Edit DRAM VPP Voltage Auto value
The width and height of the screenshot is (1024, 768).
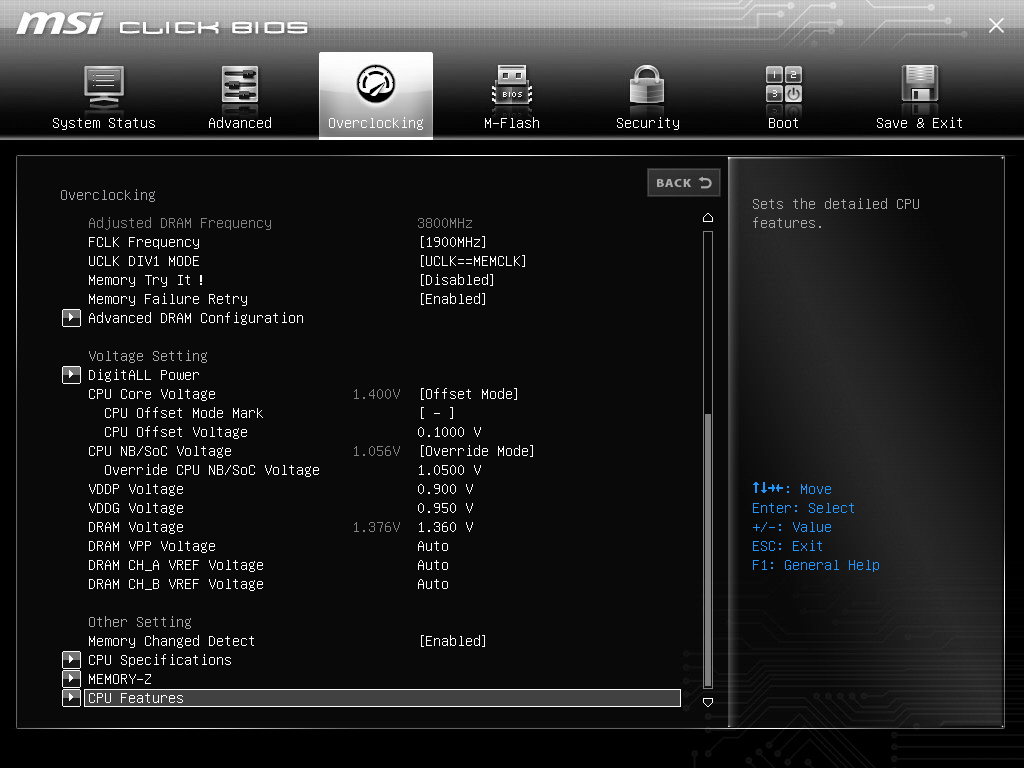point(433,546)
